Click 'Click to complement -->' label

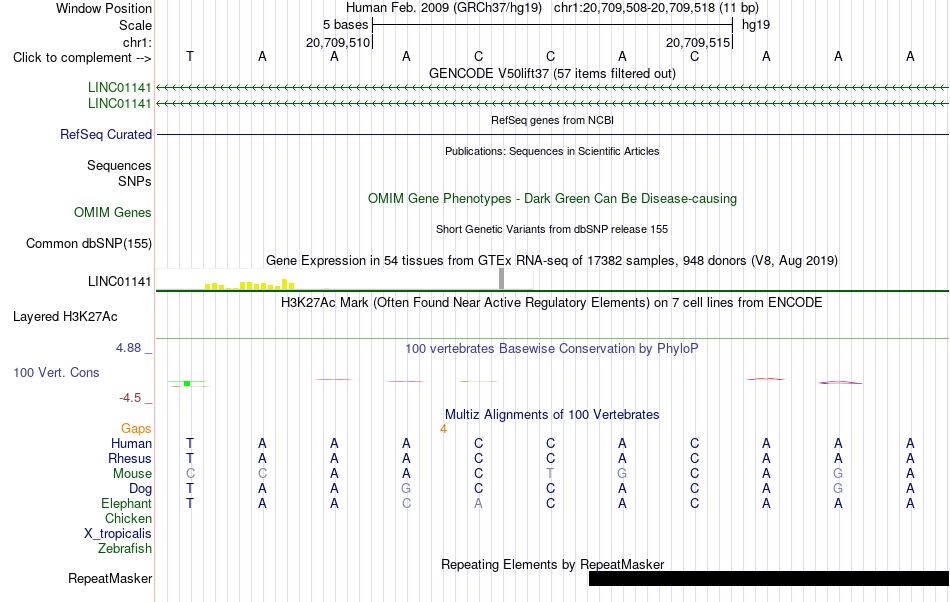click(x=82, y=58)
